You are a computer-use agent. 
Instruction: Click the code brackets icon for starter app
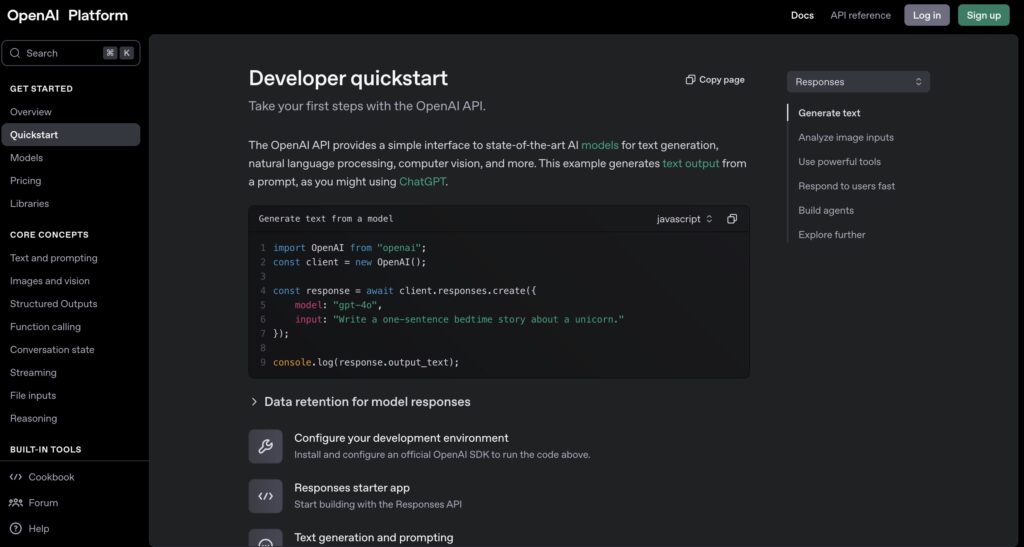point(265,496)
